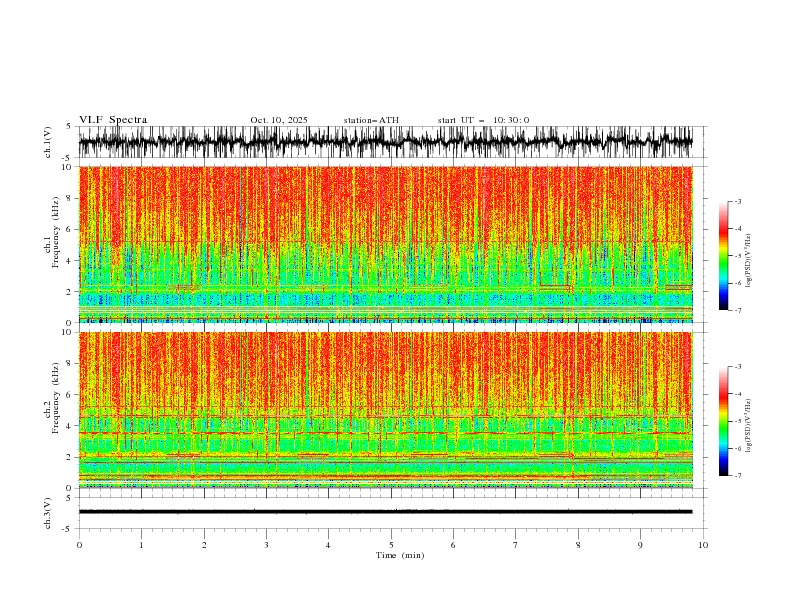The width and height of the screenshot is (792, 612).
Task: Select the date text "Oct. 10, 2025"
Action: click(x=279, y=120)
